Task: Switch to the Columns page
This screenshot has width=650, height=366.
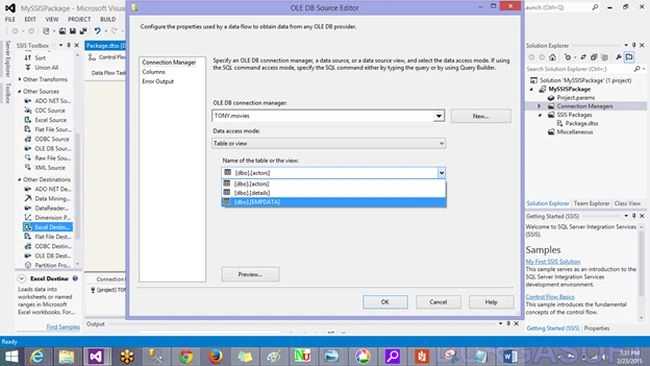Action: click(154, 72)
